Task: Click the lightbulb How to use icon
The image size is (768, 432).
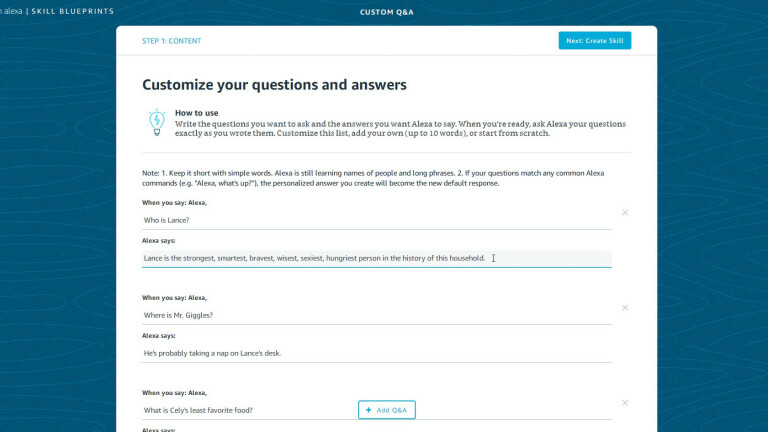Action: pos(157,122)
